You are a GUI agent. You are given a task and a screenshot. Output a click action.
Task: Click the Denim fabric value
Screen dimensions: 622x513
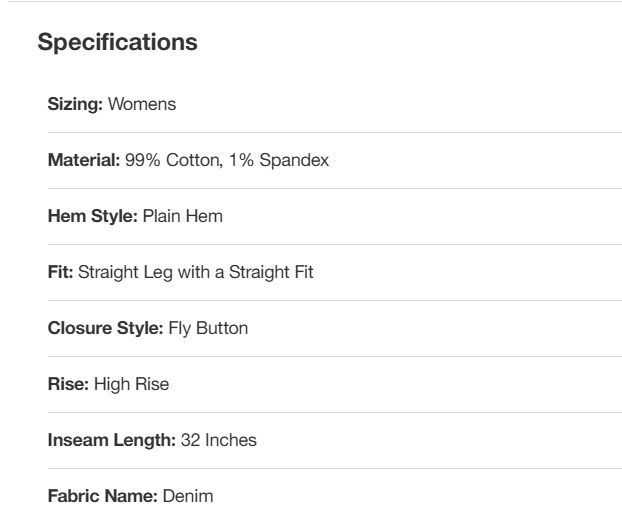(x=188, y=496)
